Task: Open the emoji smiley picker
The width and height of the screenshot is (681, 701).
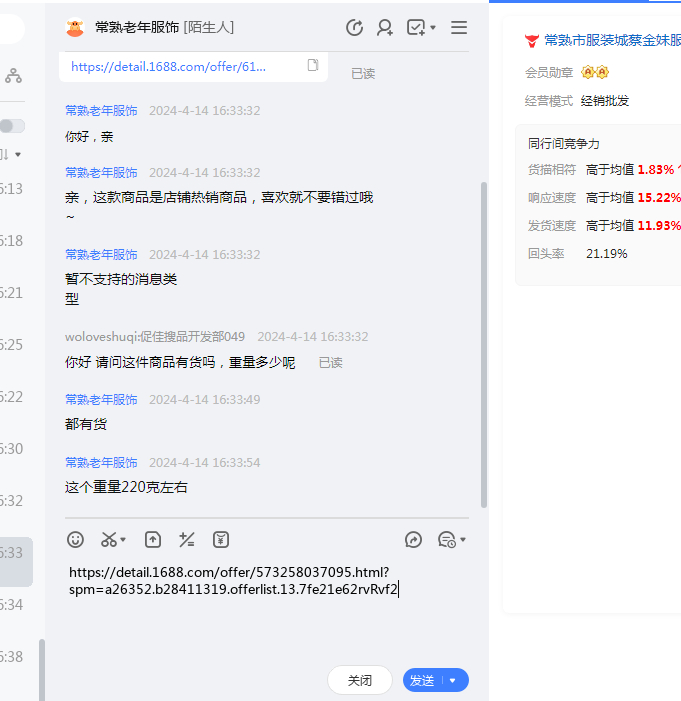Action: coord(75,540)
